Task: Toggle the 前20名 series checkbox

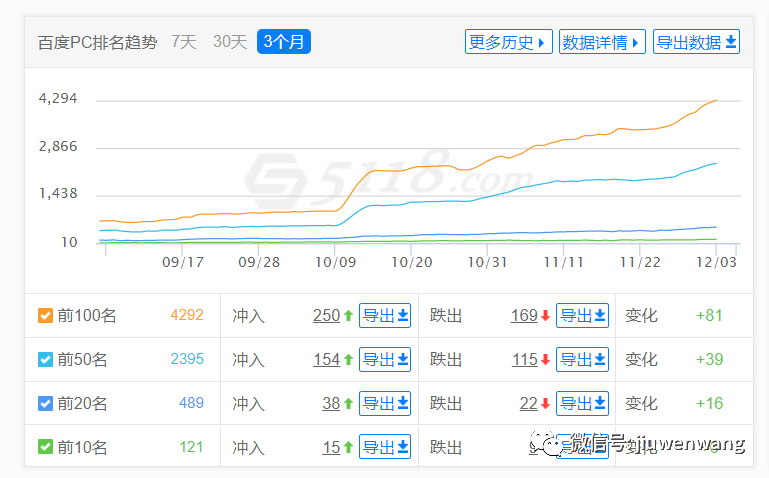Action: point(45,403)
